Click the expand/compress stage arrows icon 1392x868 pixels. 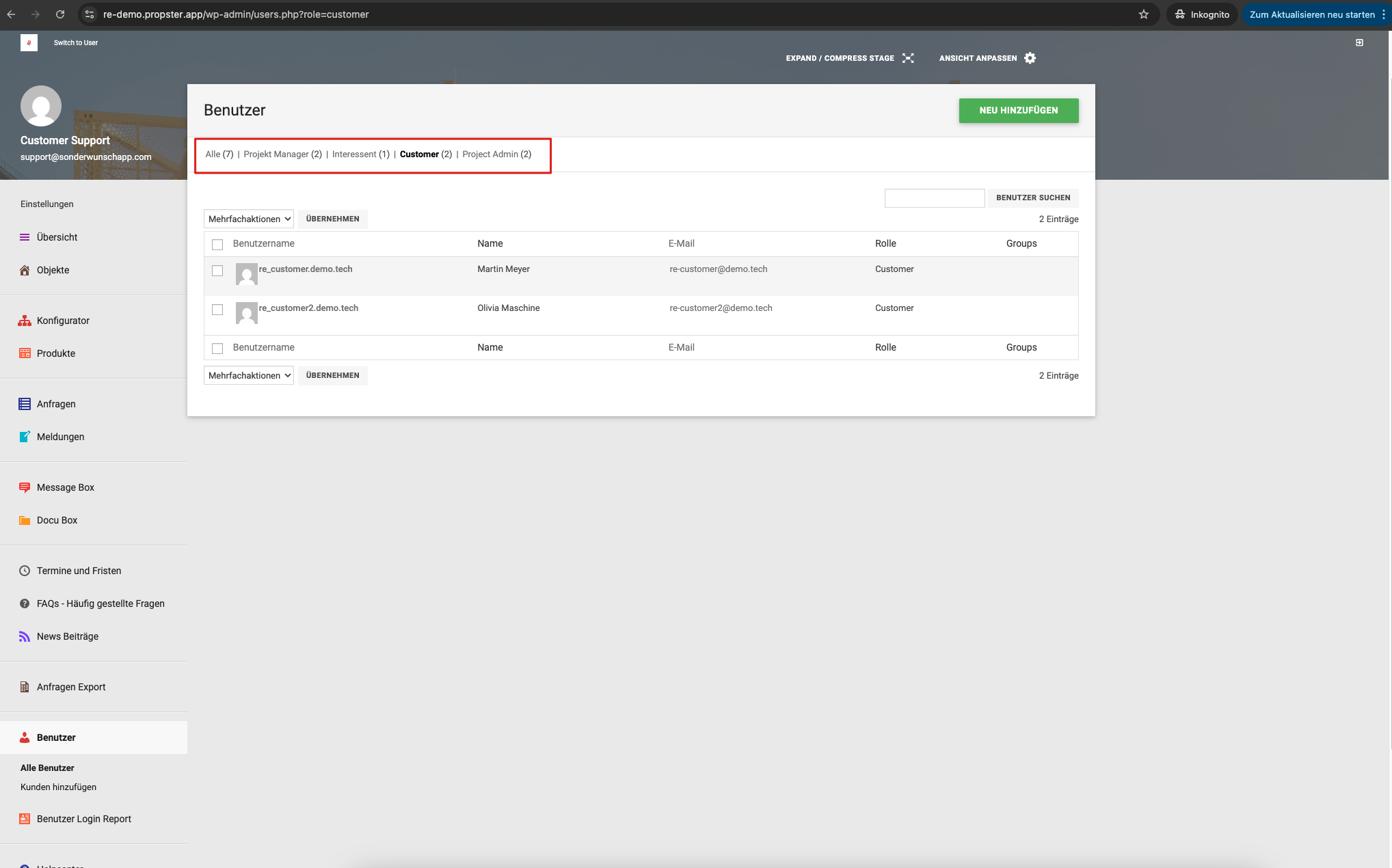908,58
